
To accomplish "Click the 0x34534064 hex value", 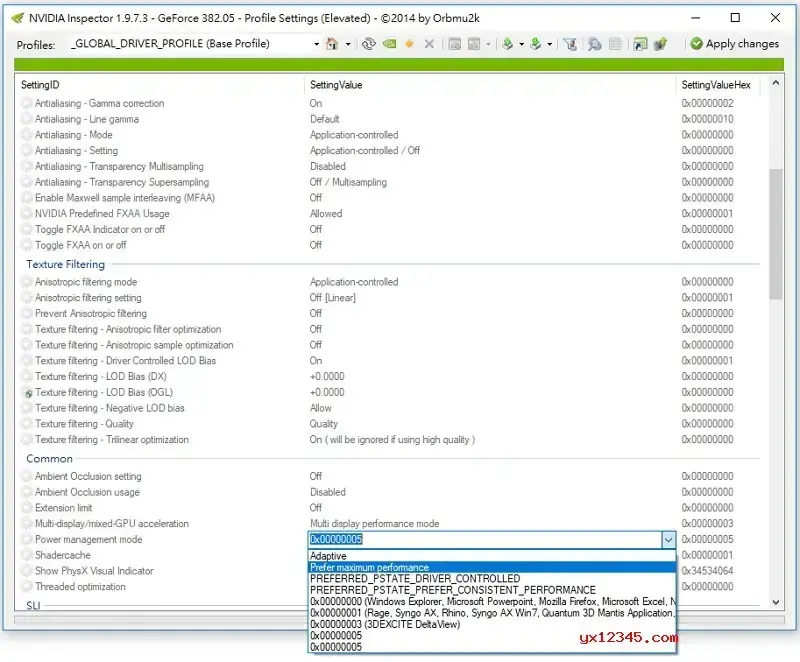I will [x=707, y=571].
